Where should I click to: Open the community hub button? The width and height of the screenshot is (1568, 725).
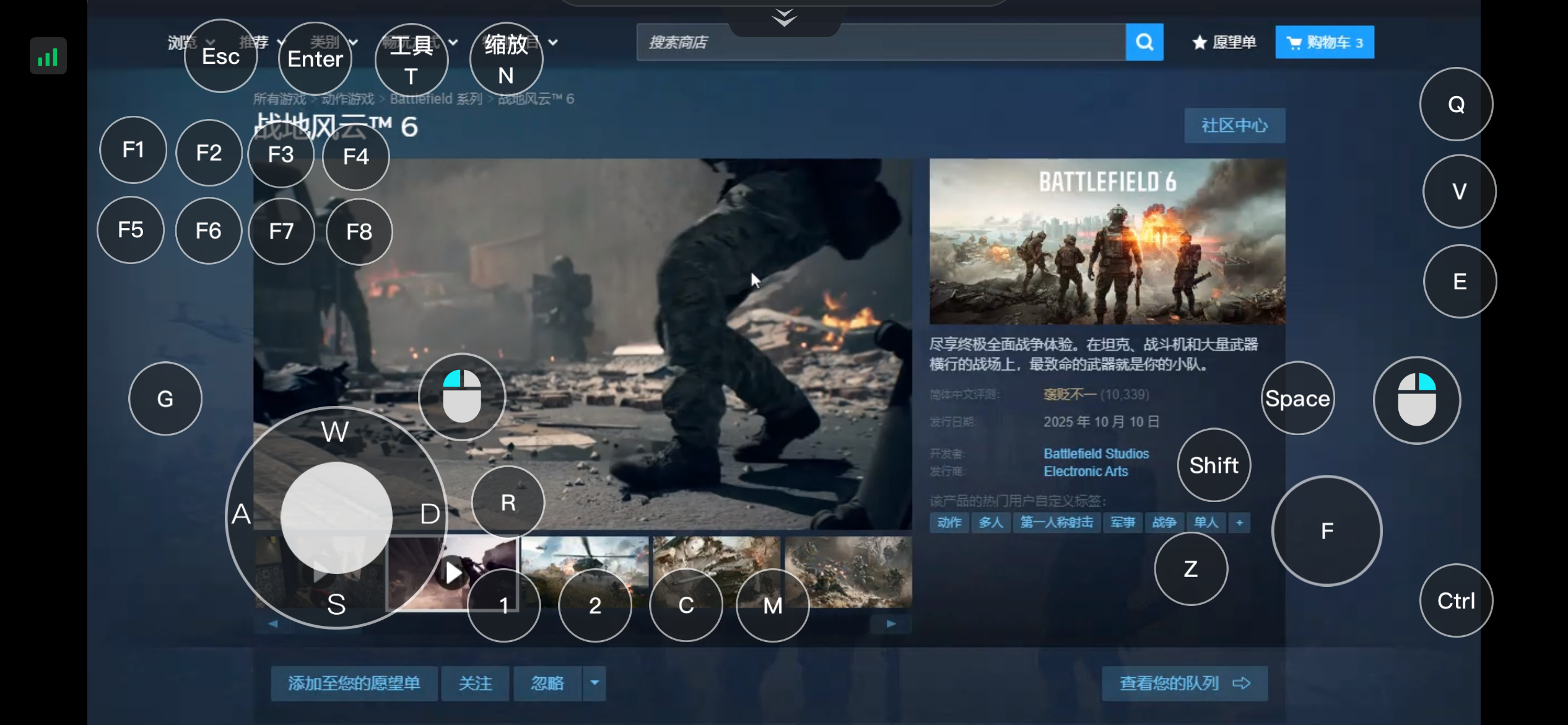click(1234, 126)
